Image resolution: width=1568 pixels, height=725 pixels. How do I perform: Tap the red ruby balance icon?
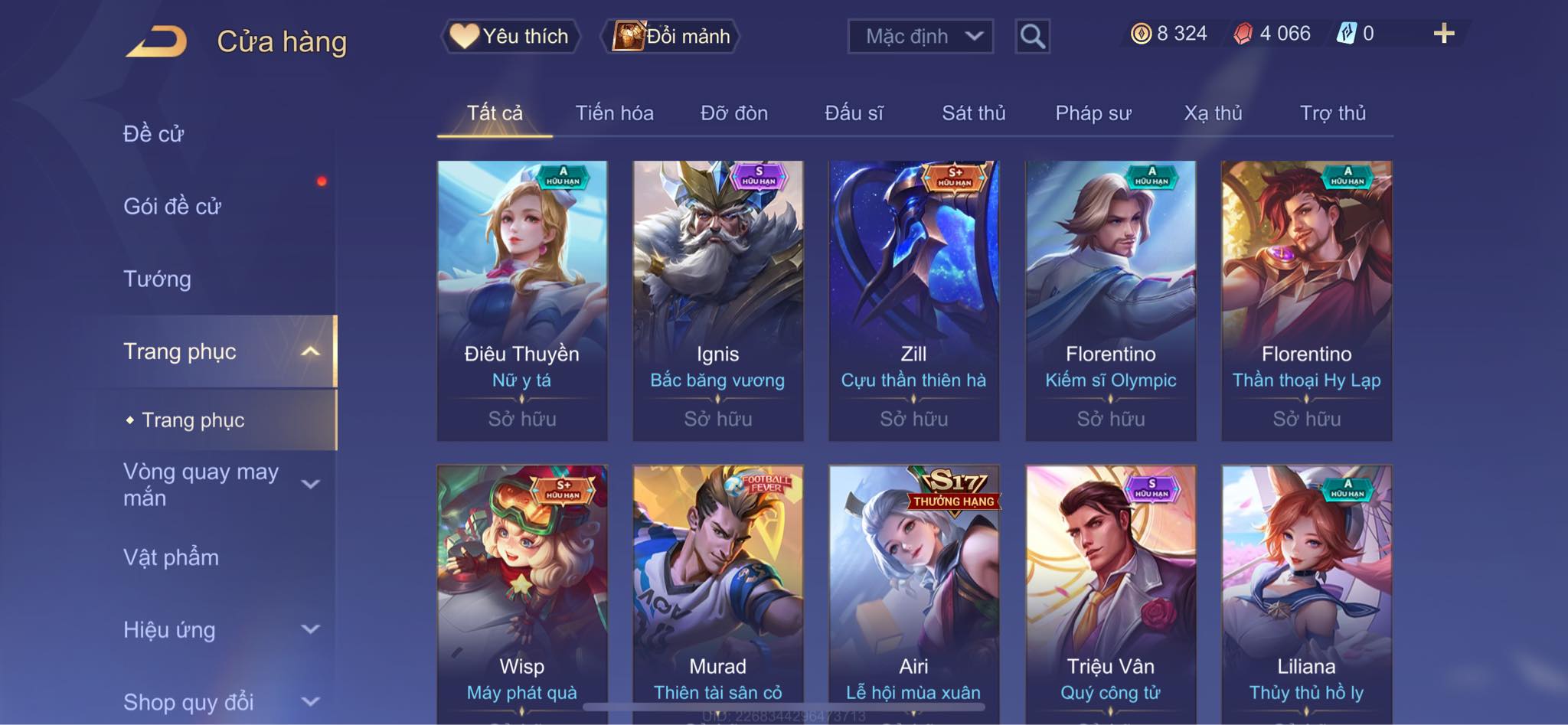(x=1243, y=34)
